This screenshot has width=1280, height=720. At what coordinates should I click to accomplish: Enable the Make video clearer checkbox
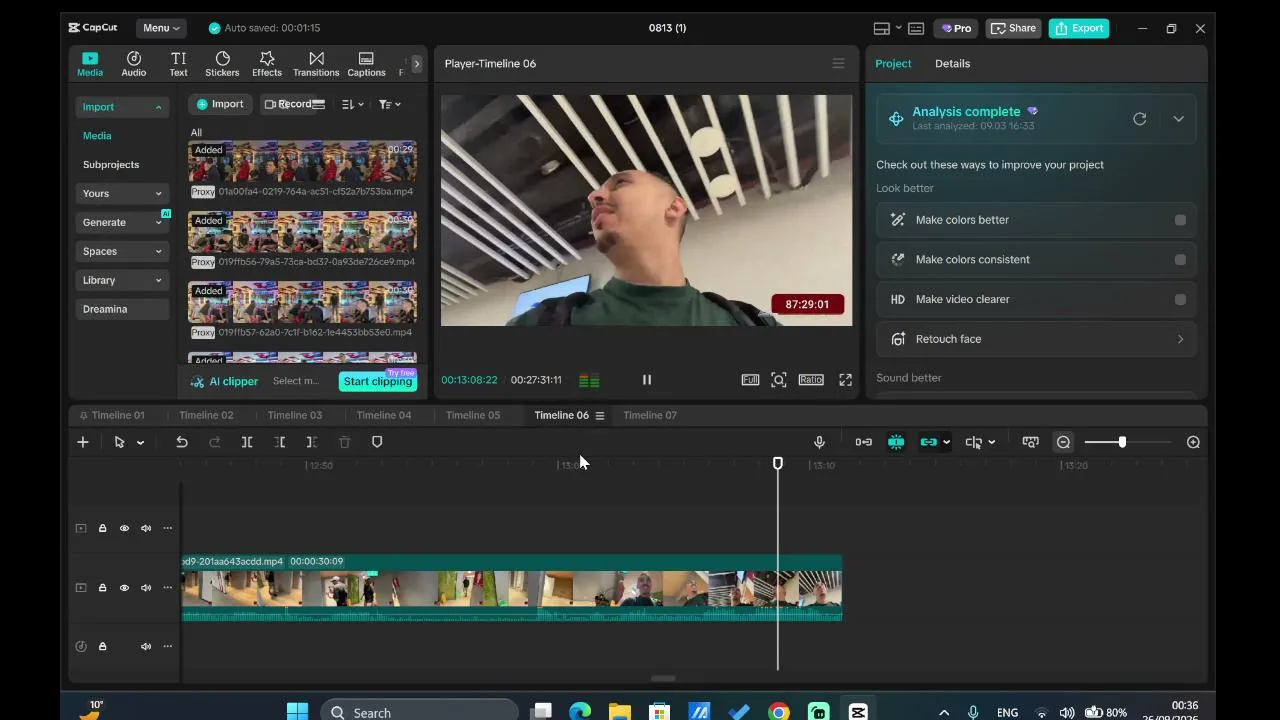click(x=1180, y=299)
